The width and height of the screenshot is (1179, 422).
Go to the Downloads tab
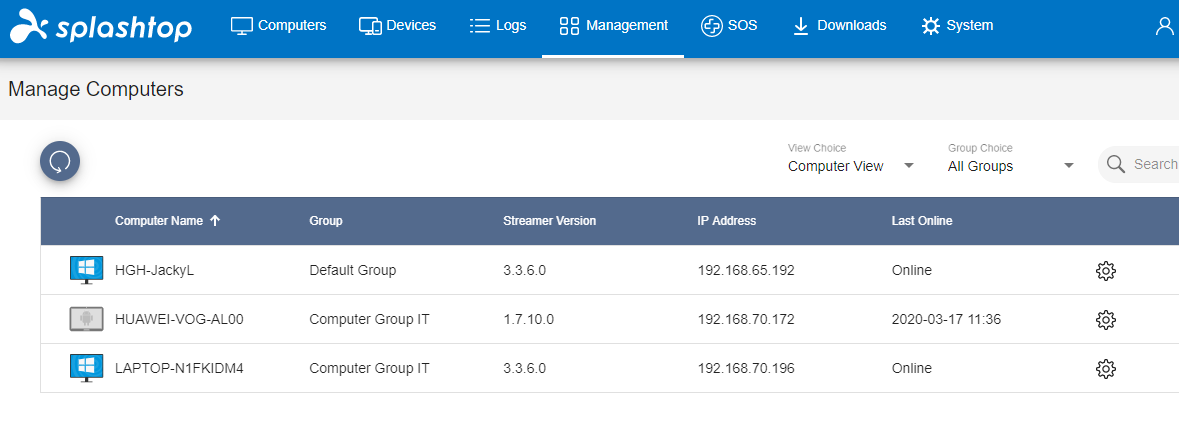(839, 26)
